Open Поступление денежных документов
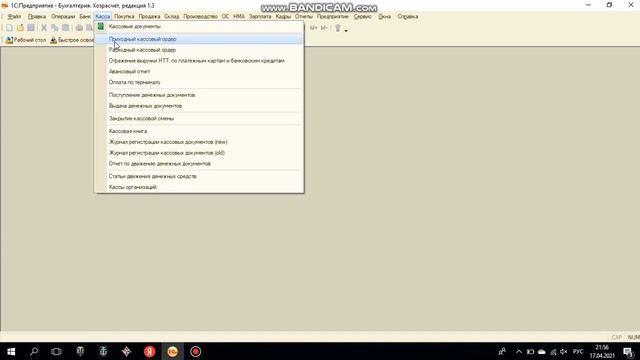 click(199, 95)
